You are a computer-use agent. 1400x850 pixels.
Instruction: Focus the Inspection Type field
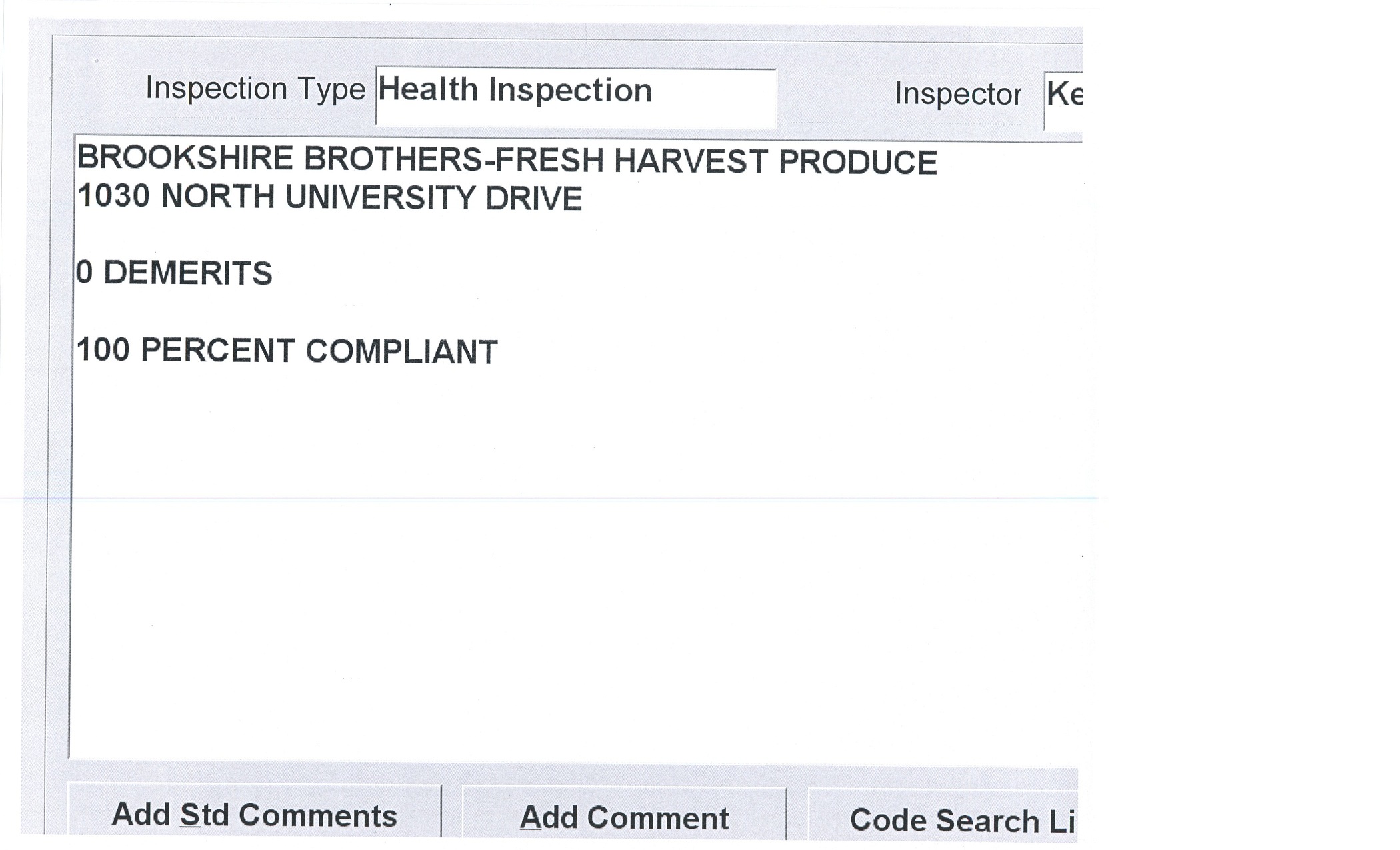tap(576, 97)
